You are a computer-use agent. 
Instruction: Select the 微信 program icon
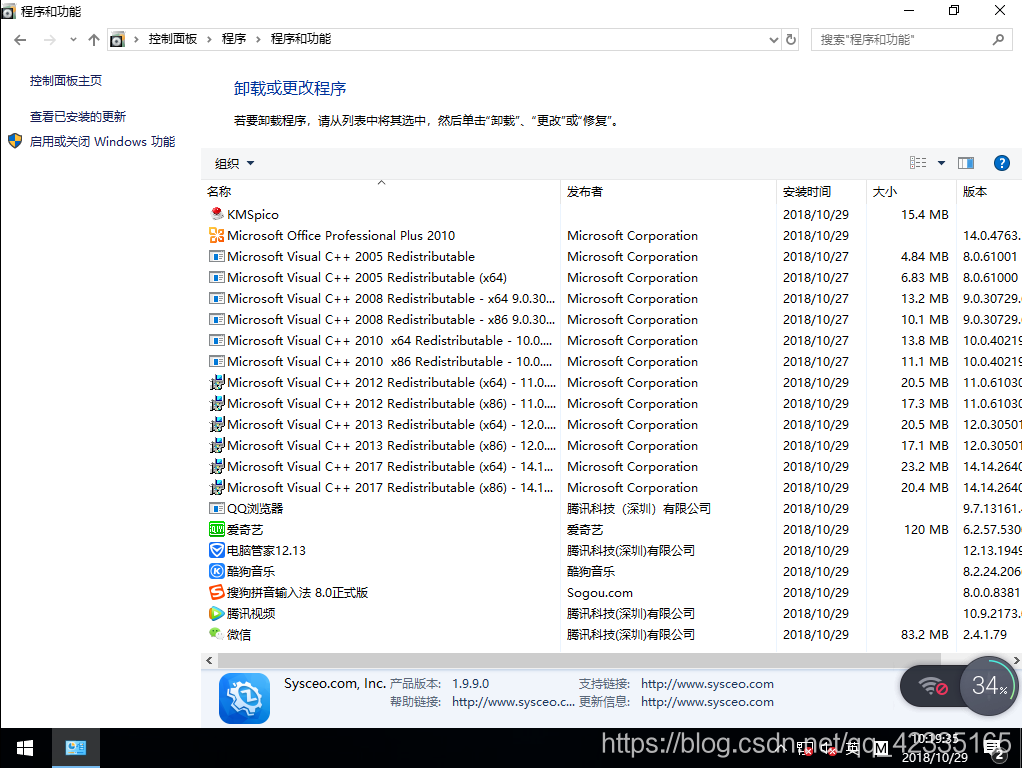coord(217,634)
